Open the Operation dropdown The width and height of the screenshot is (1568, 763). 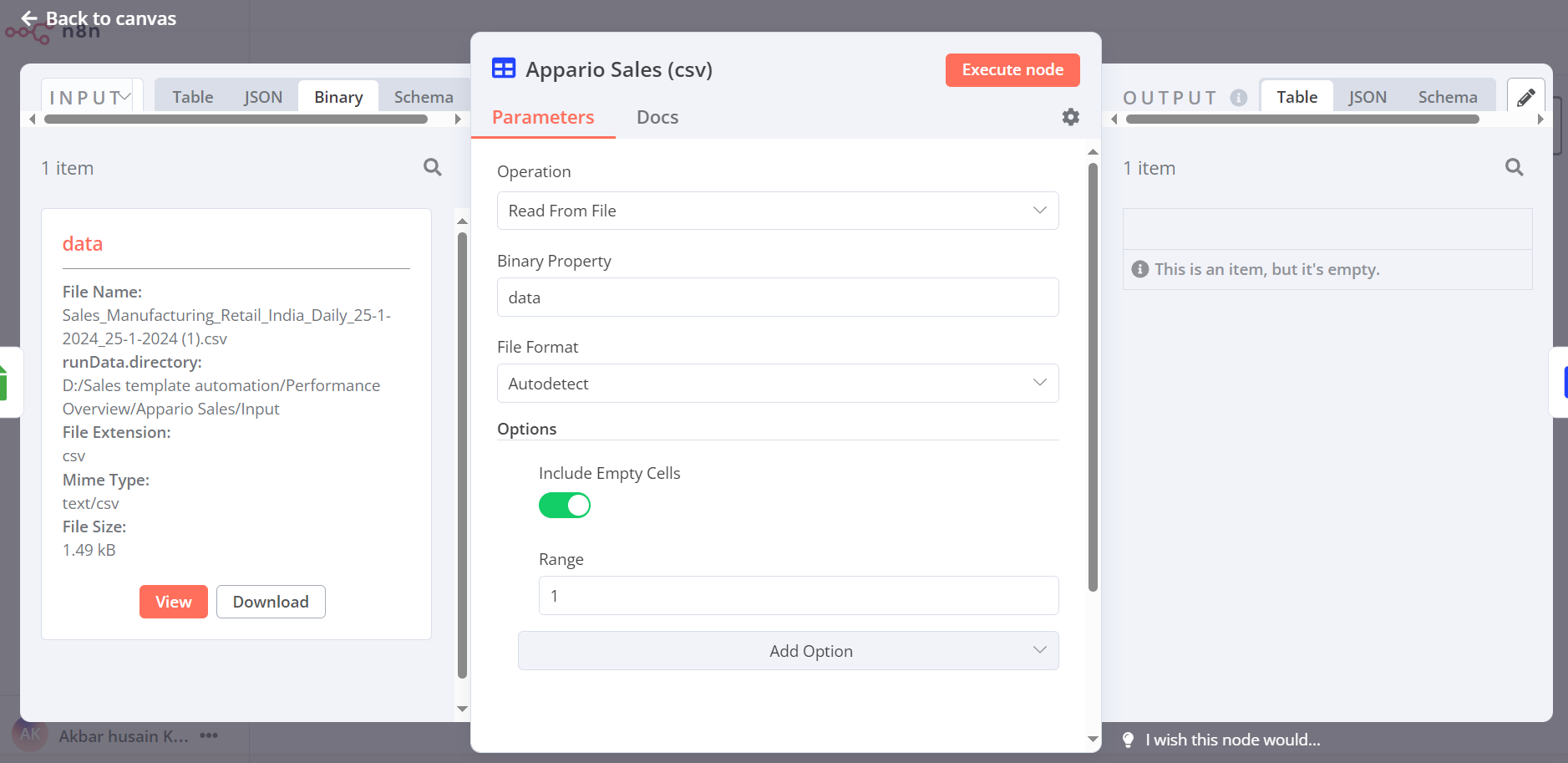[x=778, y=211]
